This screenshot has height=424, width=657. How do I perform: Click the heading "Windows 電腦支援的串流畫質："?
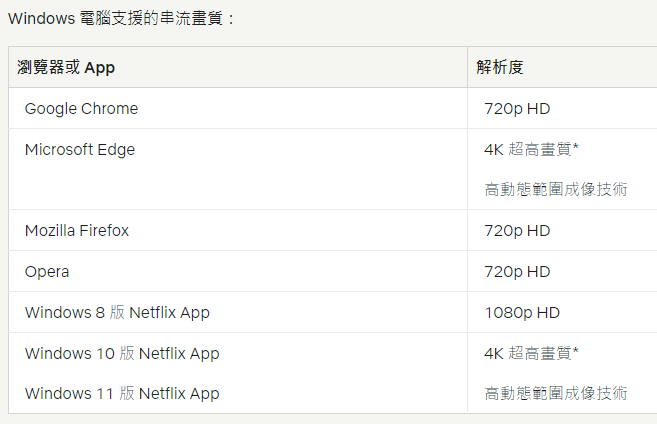[x=122, y=18]
